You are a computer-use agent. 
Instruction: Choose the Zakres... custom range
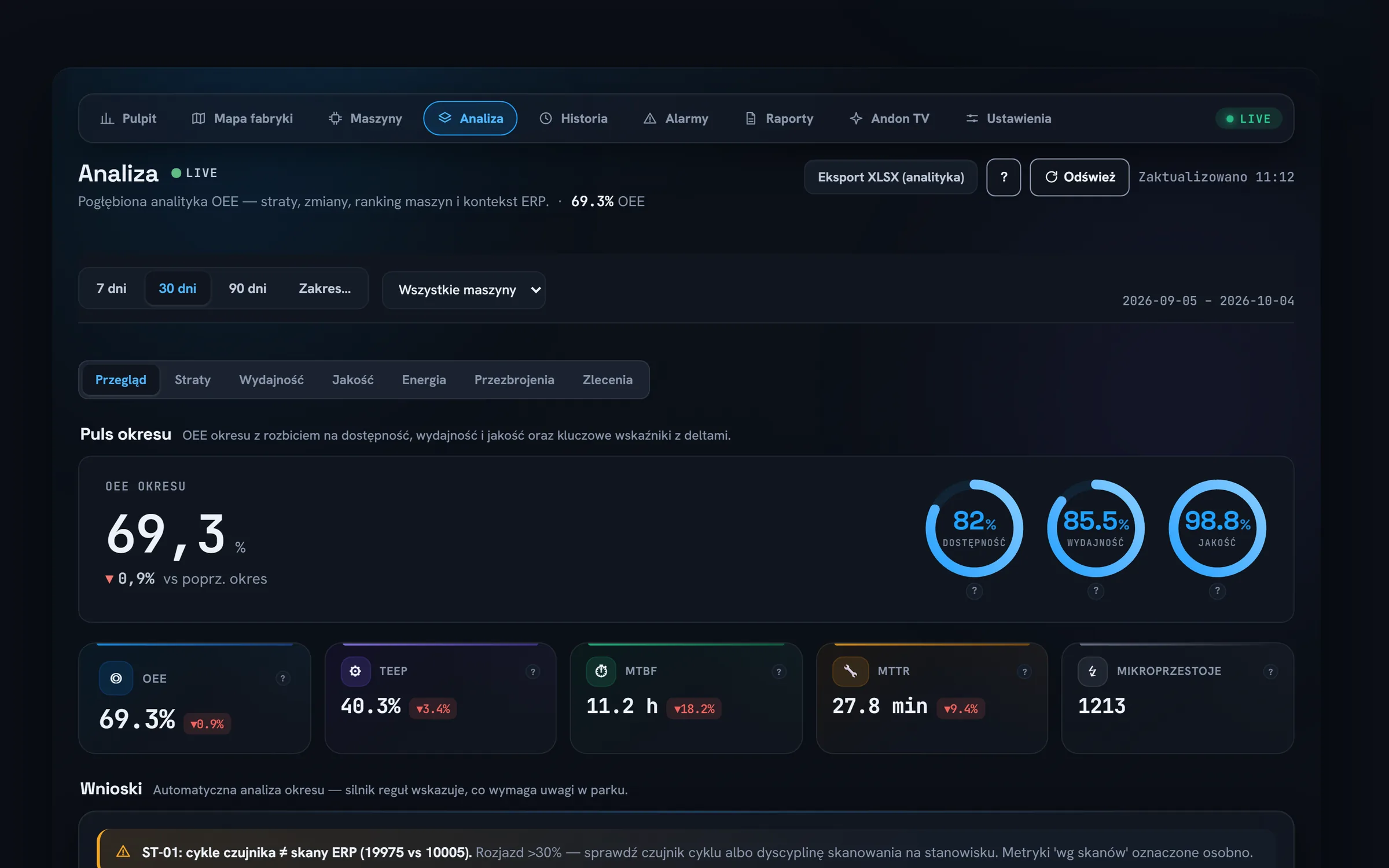point(325,288)
